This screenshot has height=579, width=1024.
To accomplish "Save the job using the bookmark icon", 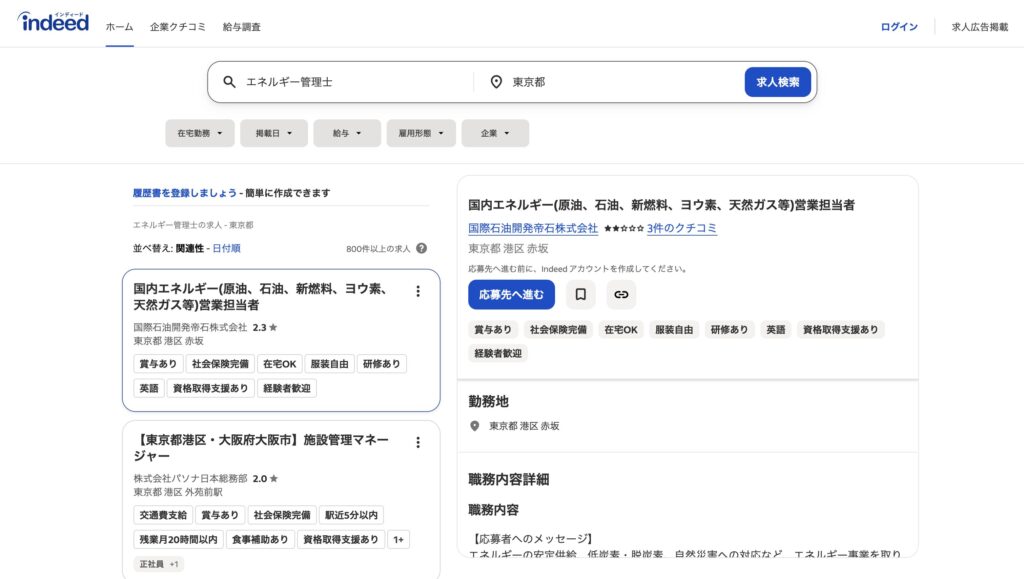I will (x=581, y=294).
